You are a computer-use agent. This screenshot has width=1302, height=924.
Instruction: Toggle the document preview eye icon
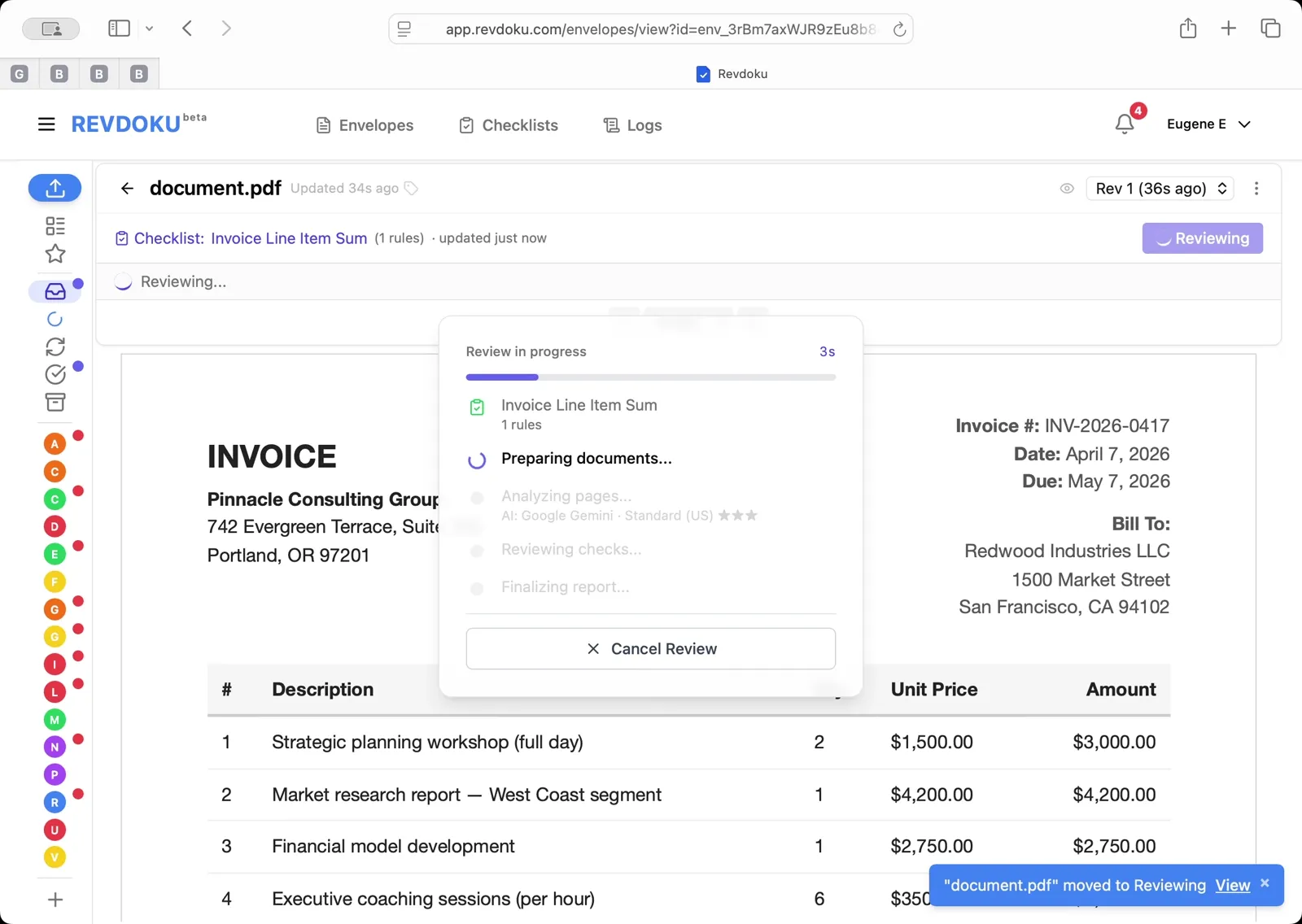(x=1067, y=188)
